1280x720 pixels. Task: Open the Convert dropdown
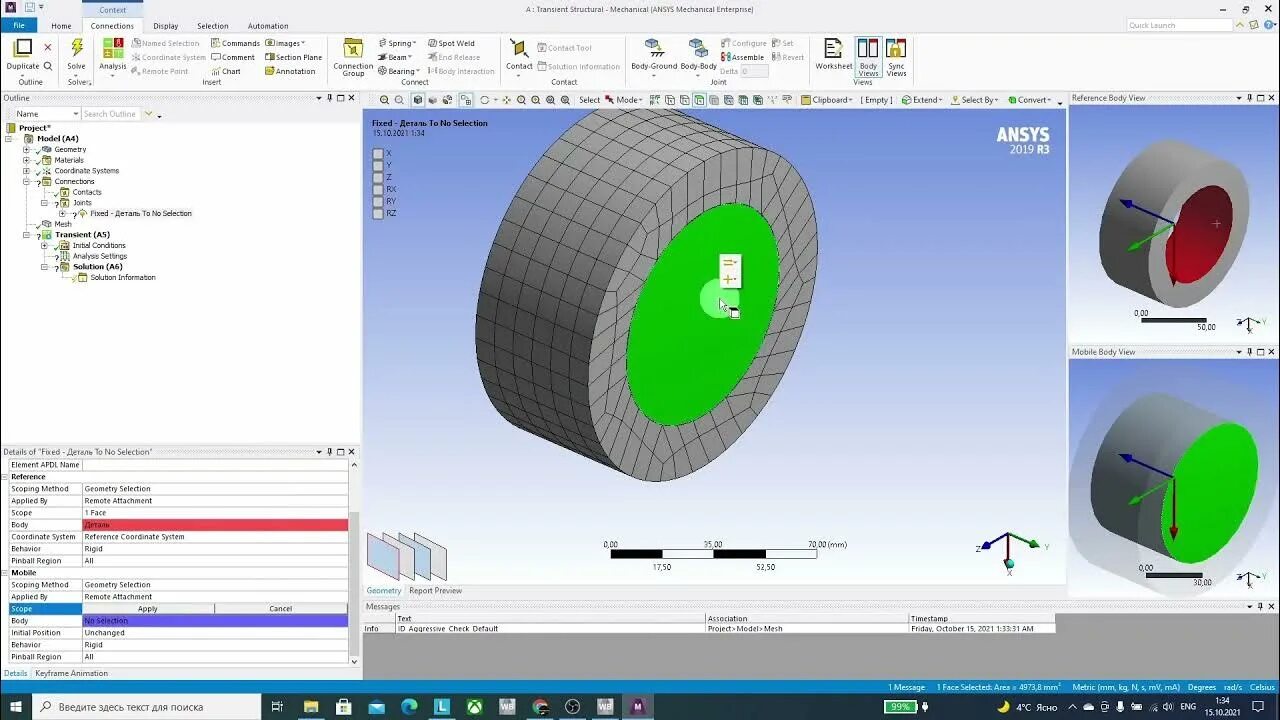pos(1030,100)
